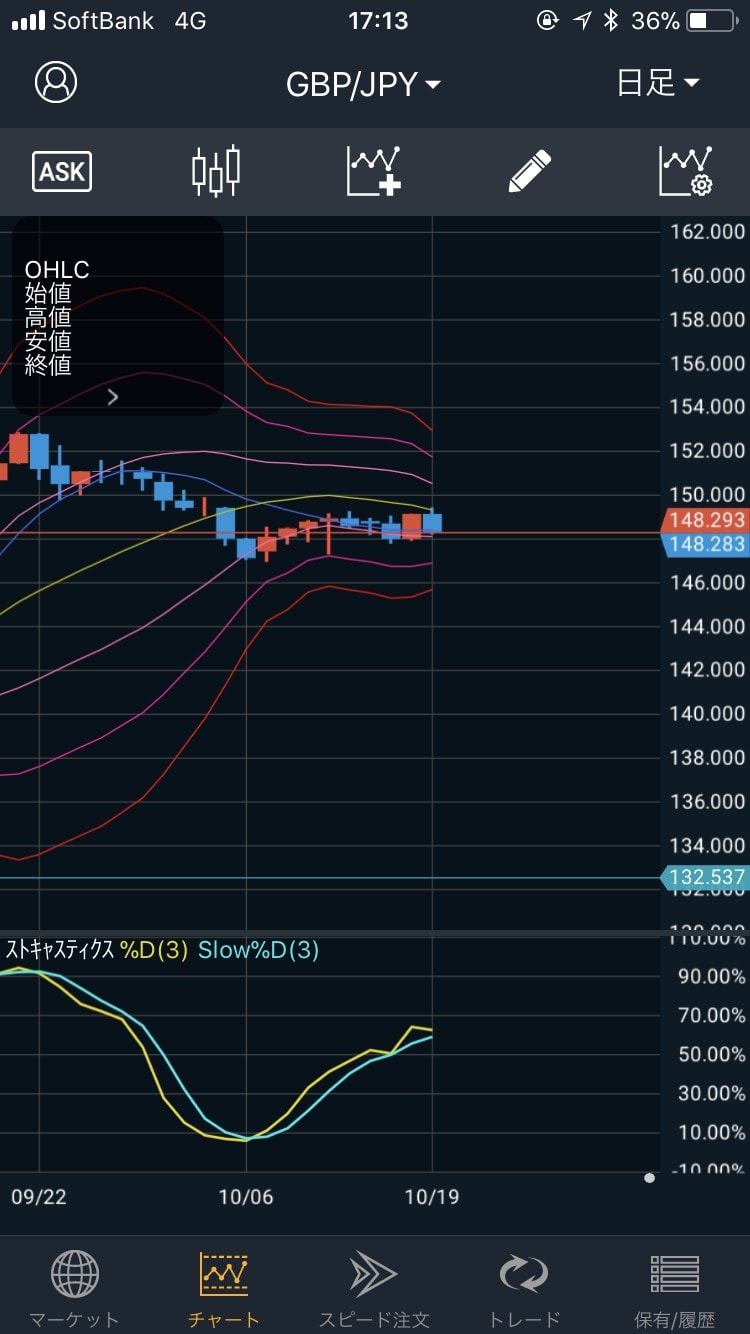Screen dimensions: 750x1334
Task: Click the 150.000 price axis label
Action: pos(707,494)
